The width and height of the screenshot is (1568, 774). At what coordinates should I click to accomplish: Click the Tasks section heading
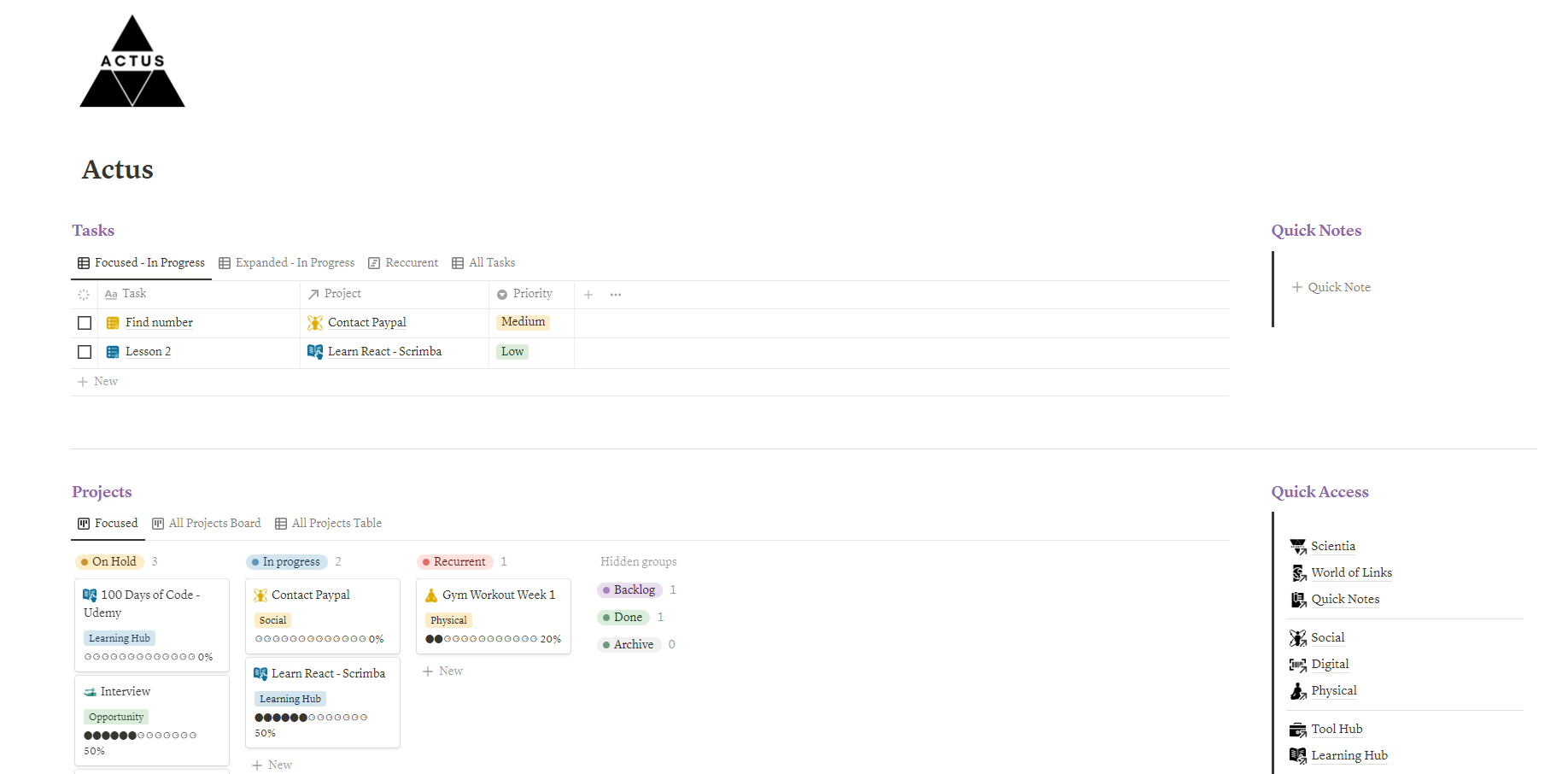pyautogui.click(x=93, y=231)
